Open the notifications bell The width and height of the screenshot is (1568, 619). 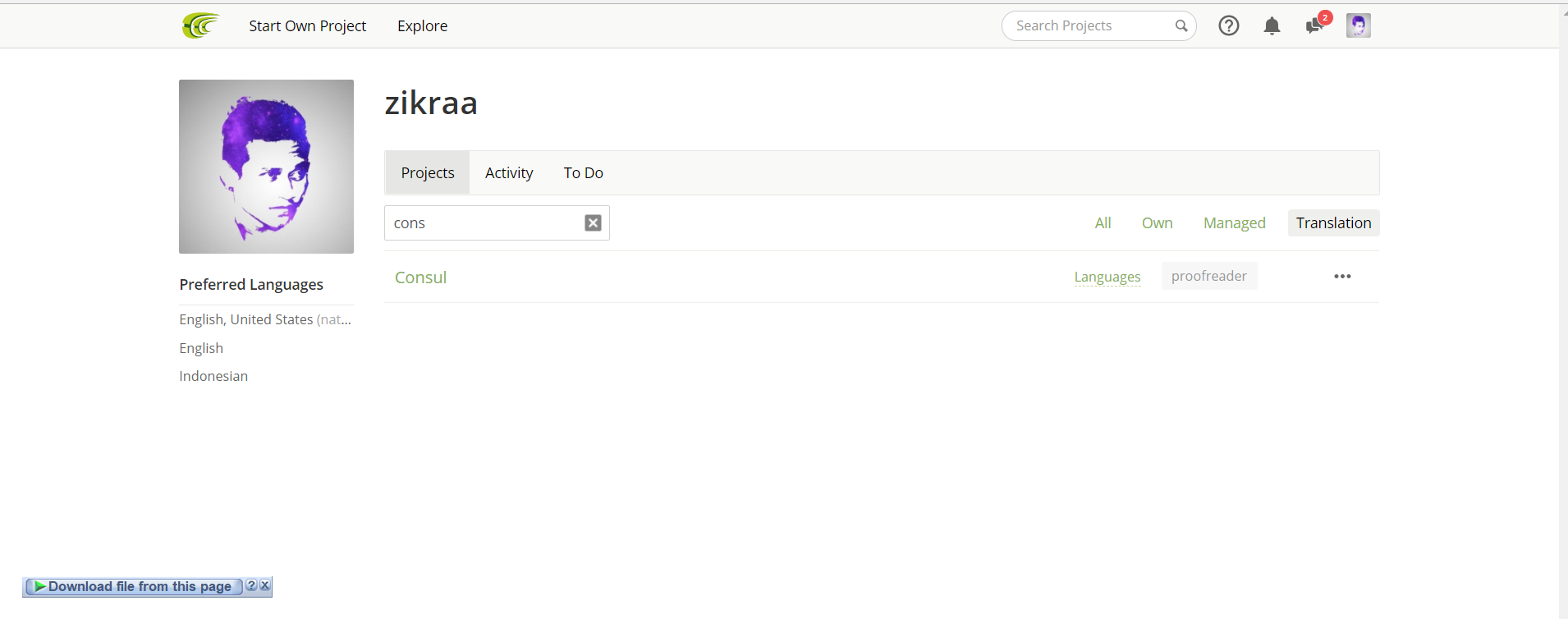tap(1272, 26)
